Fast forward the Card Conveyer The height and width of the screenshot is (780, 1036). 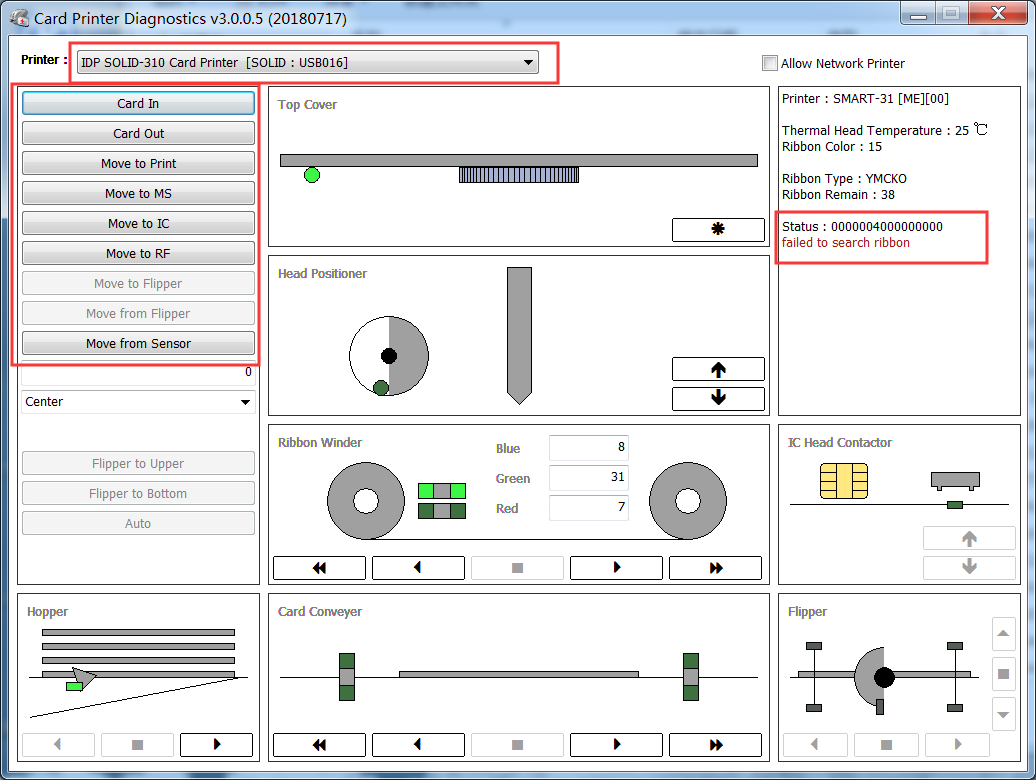click(x=715, y=745)
